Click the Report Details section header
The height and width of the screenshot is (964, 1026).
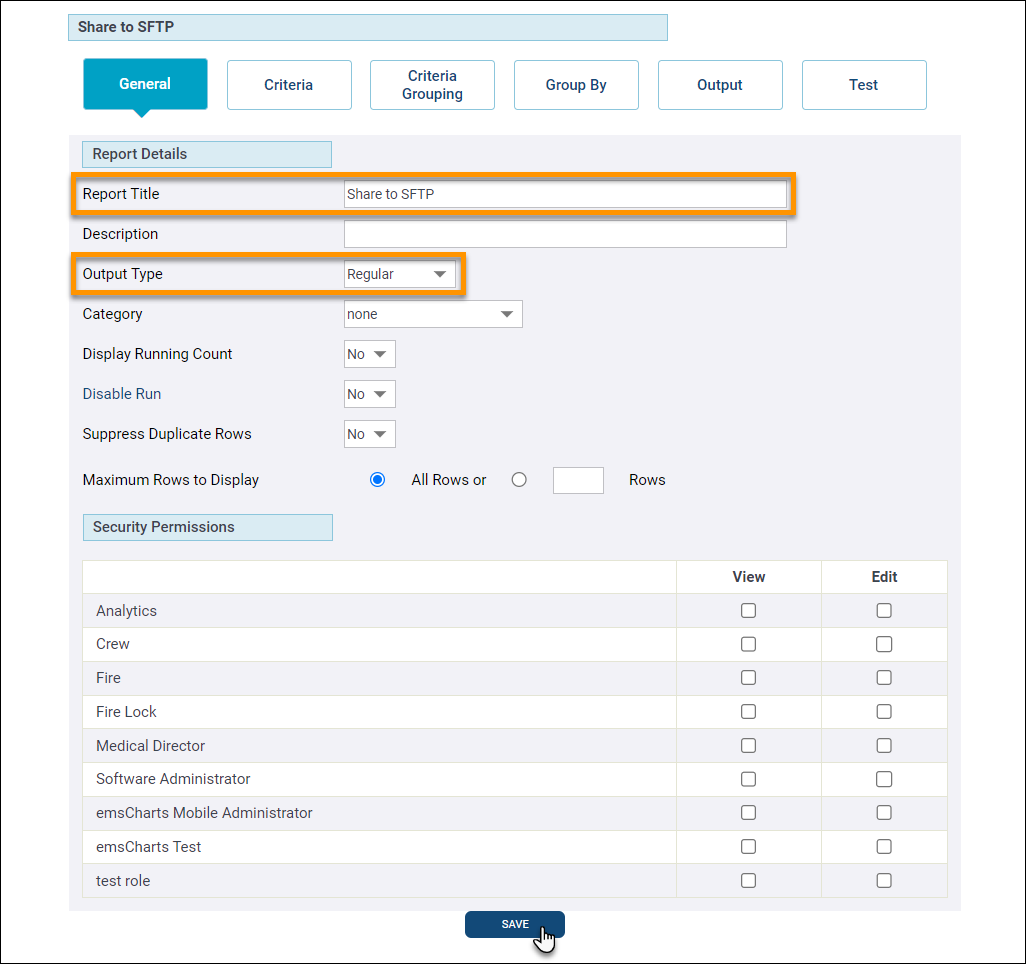[207, 154]
